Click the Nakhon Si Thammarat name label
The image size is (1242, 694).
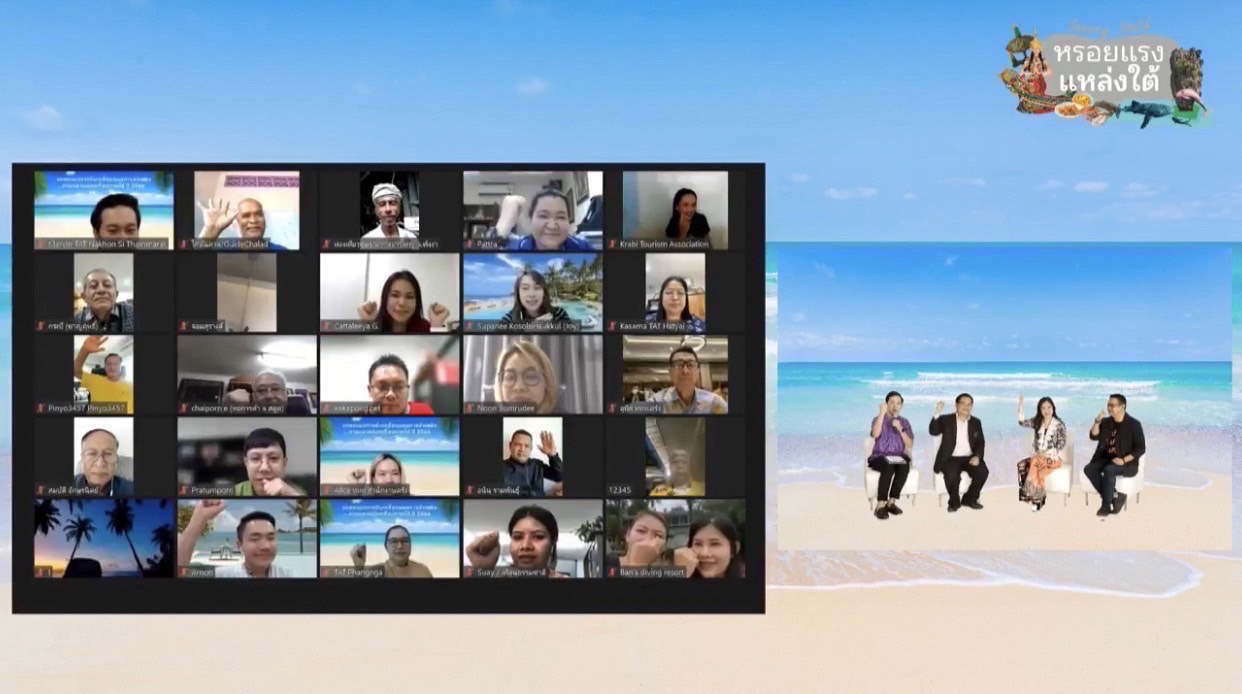tap(110, 244)
